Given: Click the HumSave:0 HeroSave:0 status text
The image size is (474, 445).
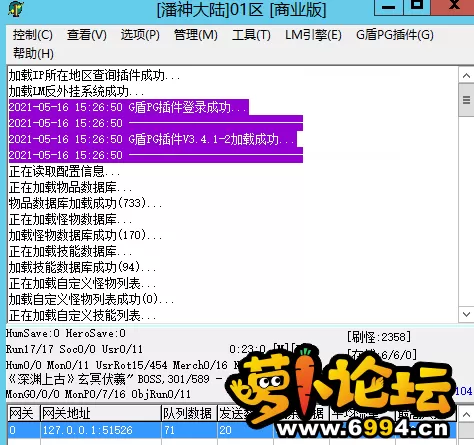Looking at the screenshot, I should coord(66,333).
